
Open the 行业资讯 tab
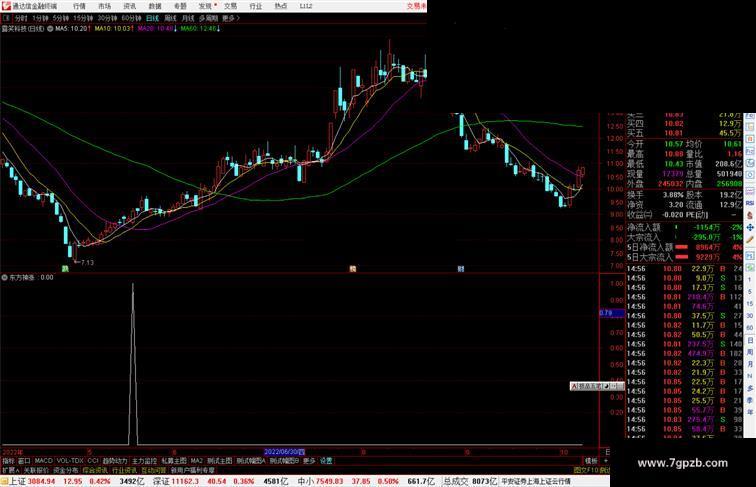point(124,470)
